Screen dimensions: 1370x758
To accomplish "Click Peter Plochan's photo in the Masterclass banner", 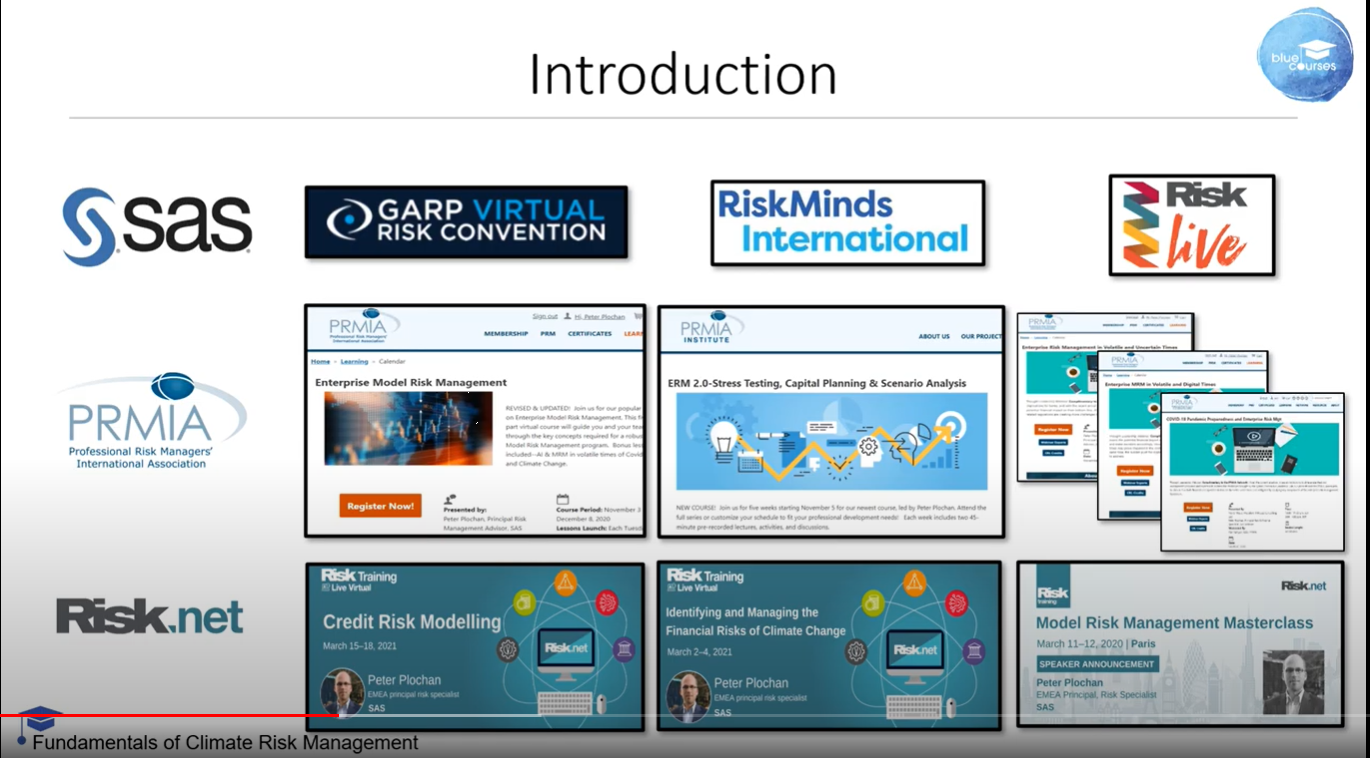I will (1293, 681).
